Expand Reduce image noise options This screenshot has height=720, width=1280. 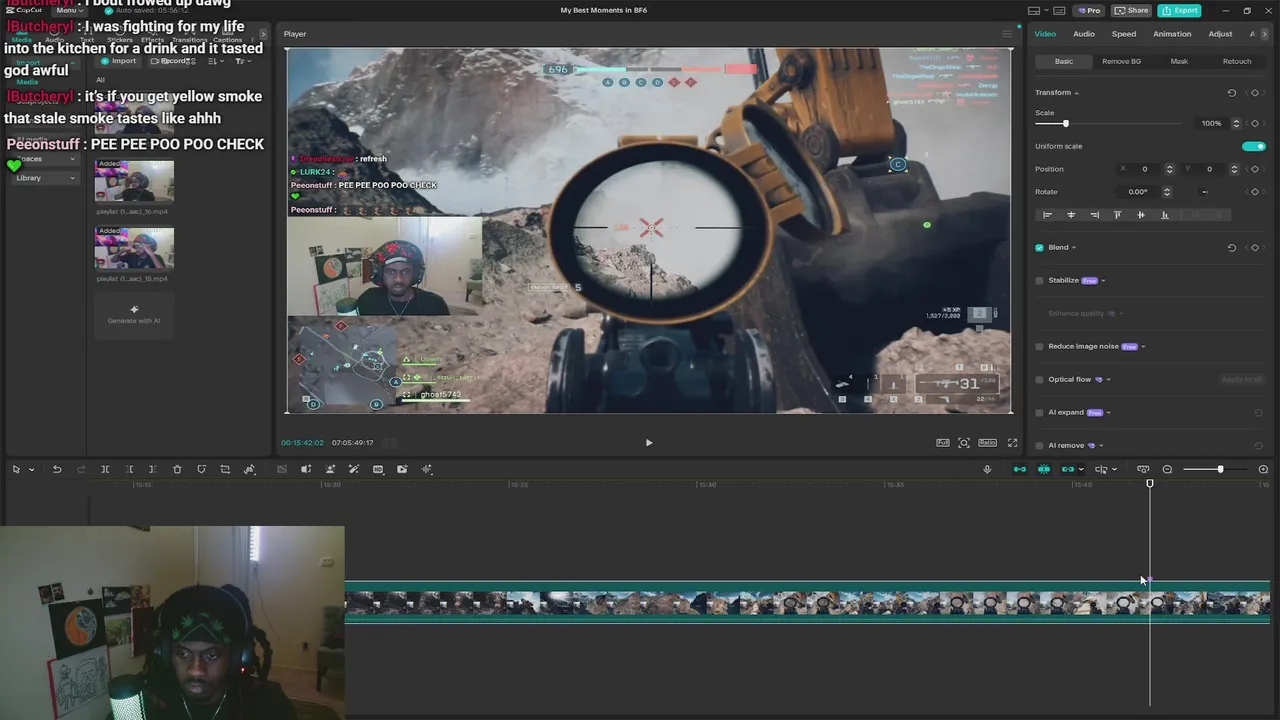coord(1143,347)
